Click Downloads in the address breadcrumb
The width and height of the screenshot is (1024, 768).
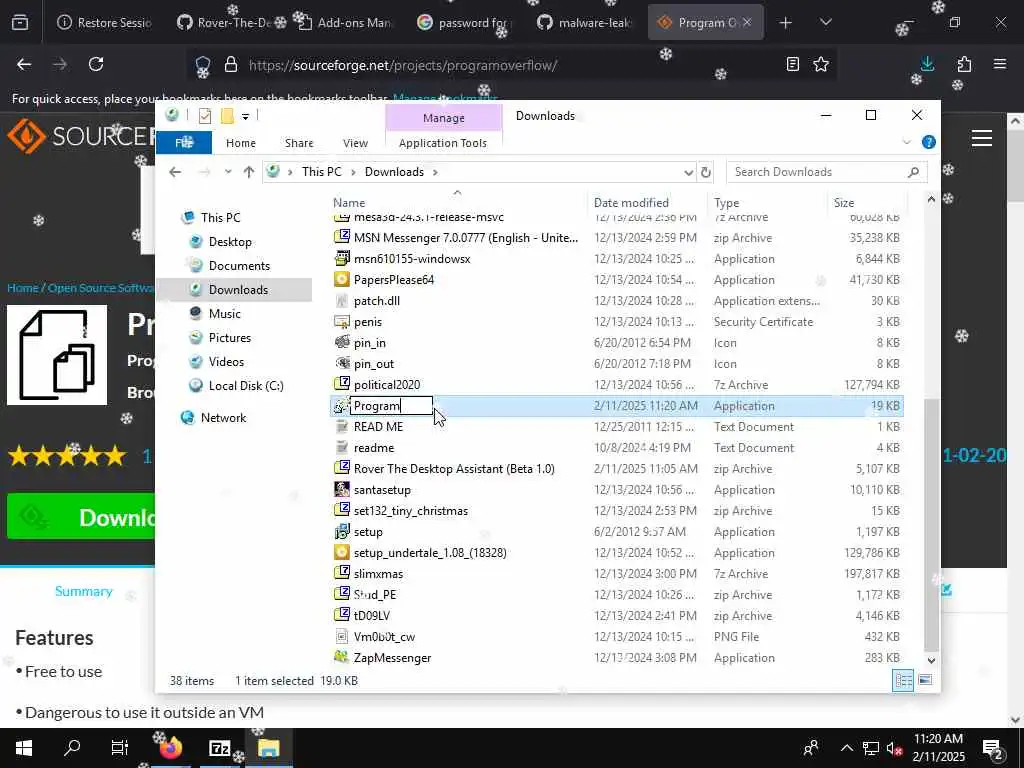click(394, 172)
